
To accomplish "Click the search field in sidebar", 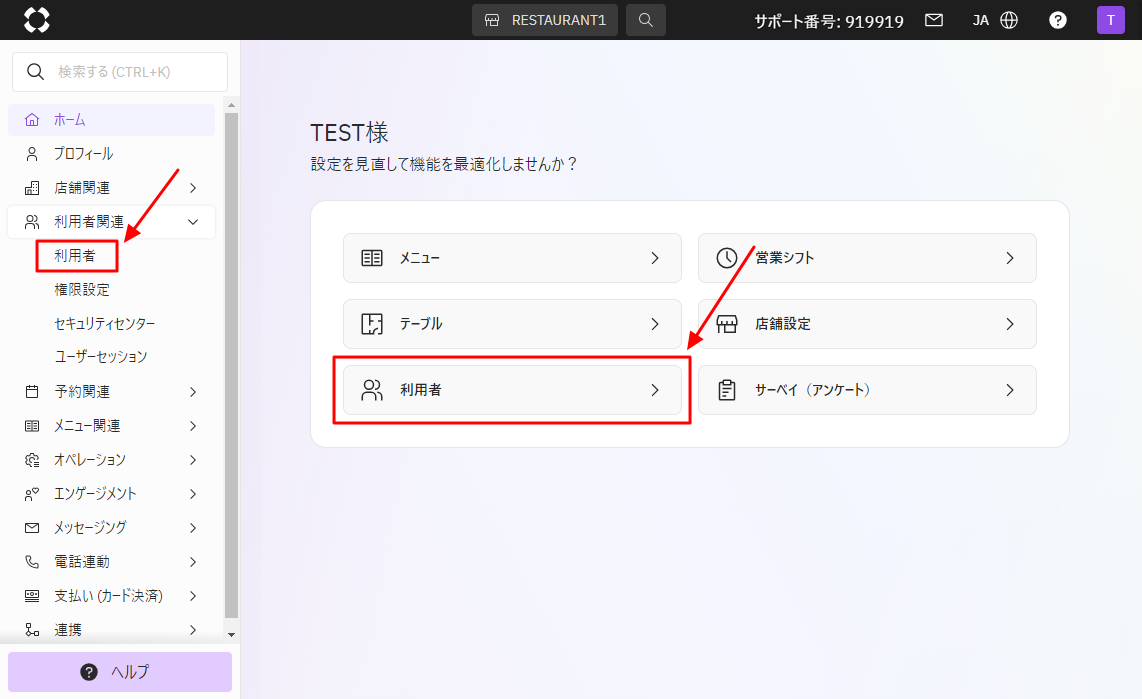I will [x=120, y=72].
